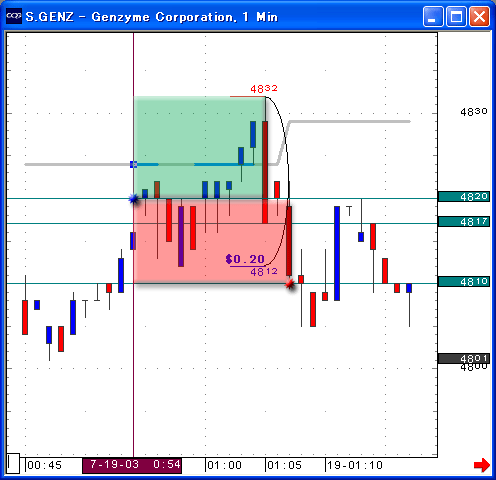The image size is (496, 480).
Task: Select the red star exit marker
Action: click(x=290, y=284)
